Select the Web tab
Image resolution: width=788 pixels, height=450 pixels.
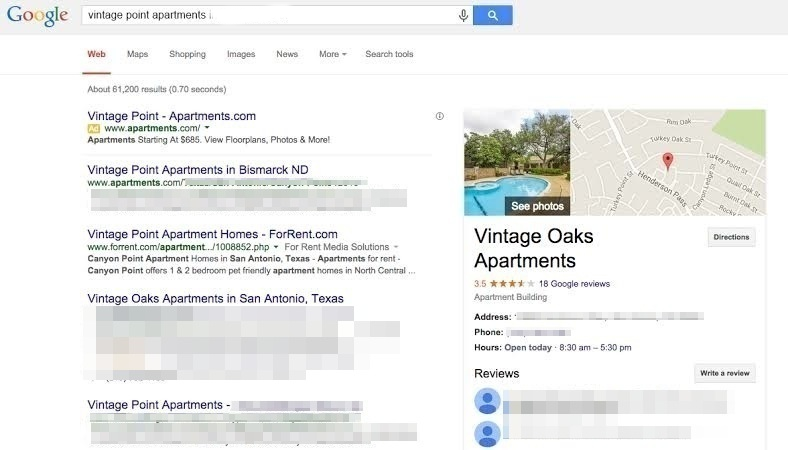tap(96, 54)
